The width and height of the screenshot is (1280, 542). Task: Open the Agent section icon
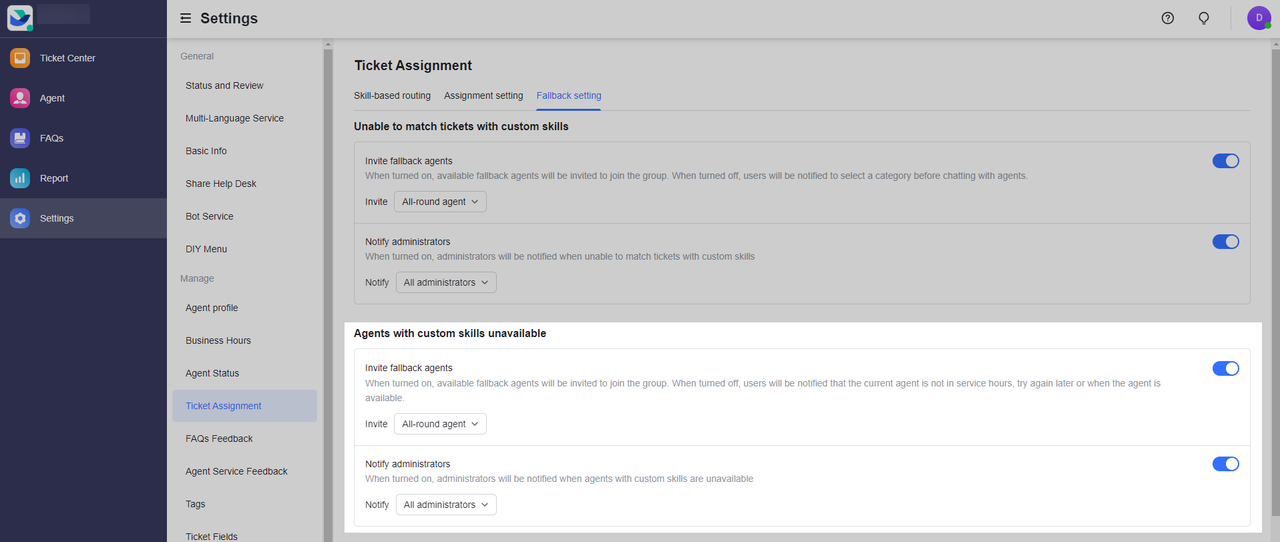(20, 98)
